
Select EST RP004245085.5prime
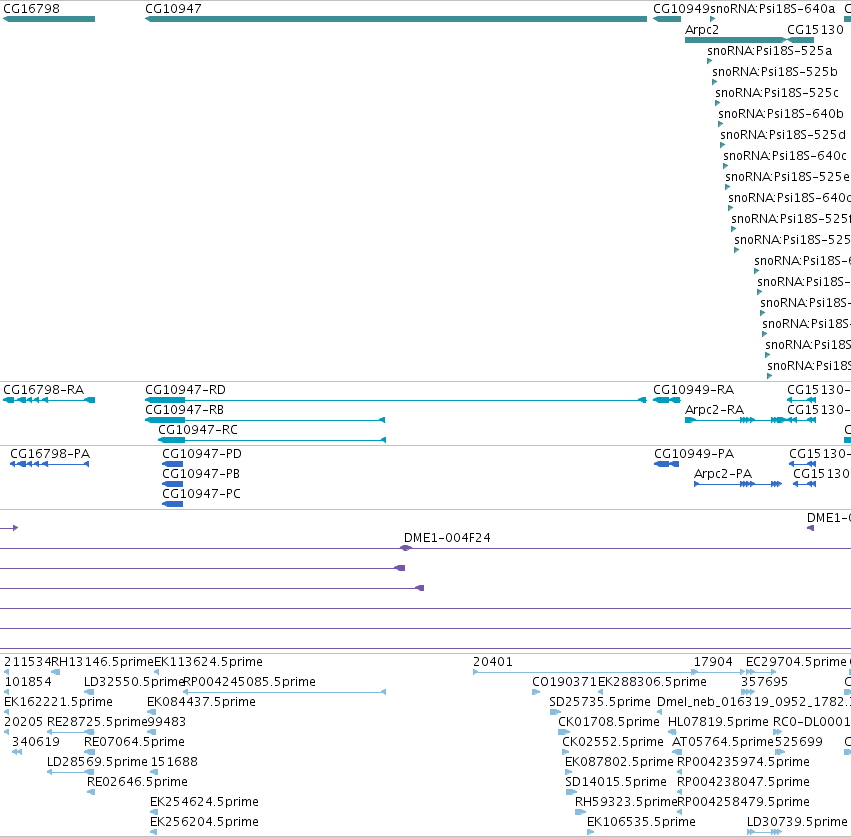click(x=250, y=682)
